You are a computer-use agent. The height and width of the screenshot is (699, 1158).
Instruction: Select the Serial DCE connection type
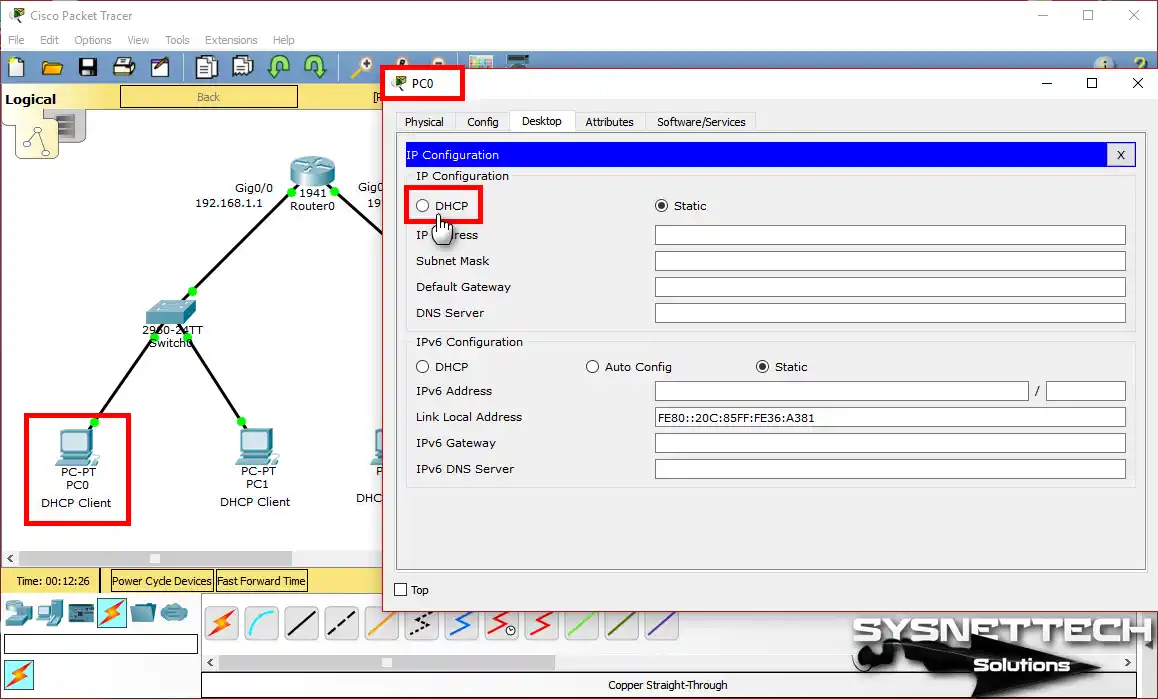[x=501, y=622]
